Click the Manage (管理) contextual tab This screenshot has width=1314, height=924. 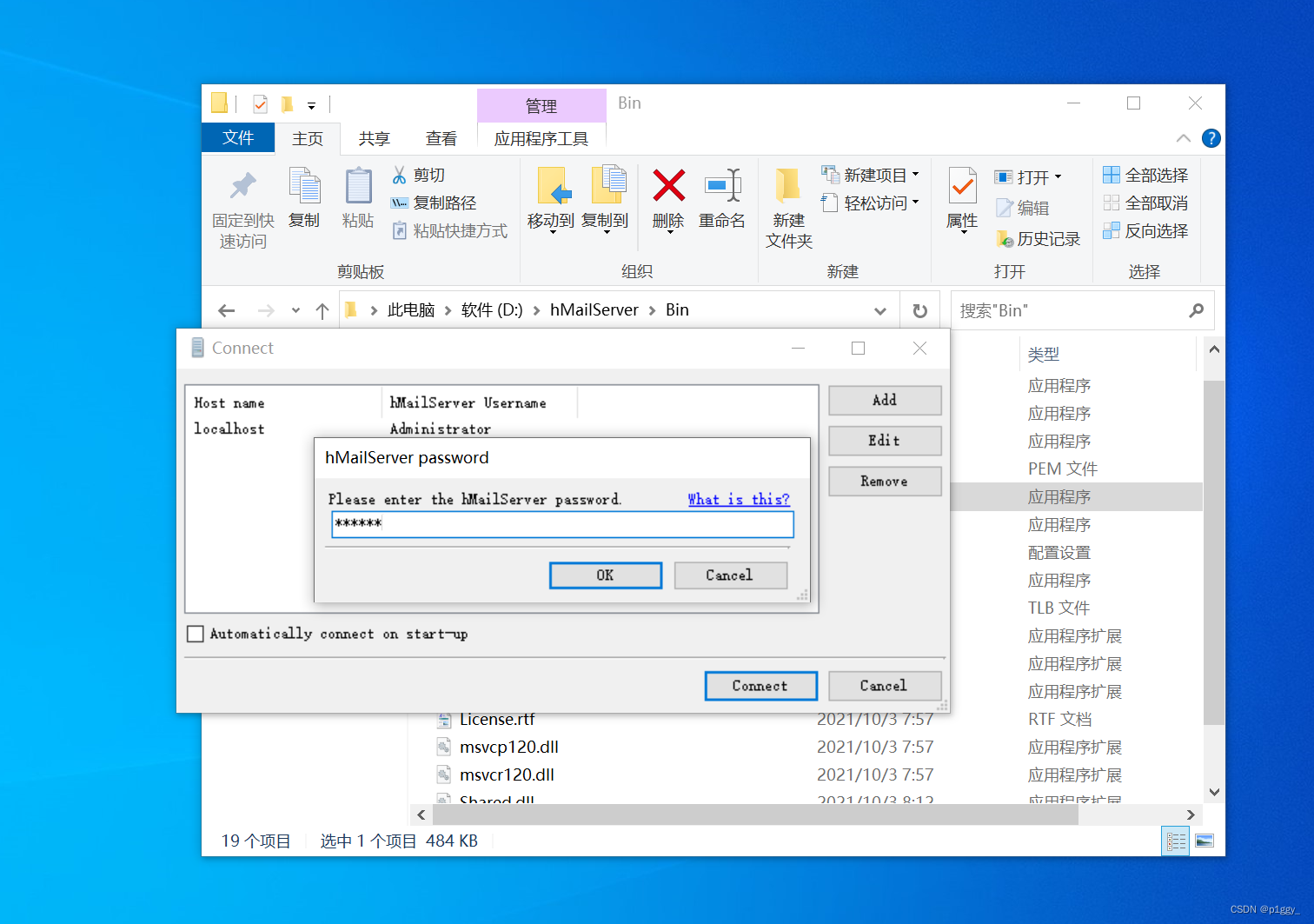click(x=541, y=105)
